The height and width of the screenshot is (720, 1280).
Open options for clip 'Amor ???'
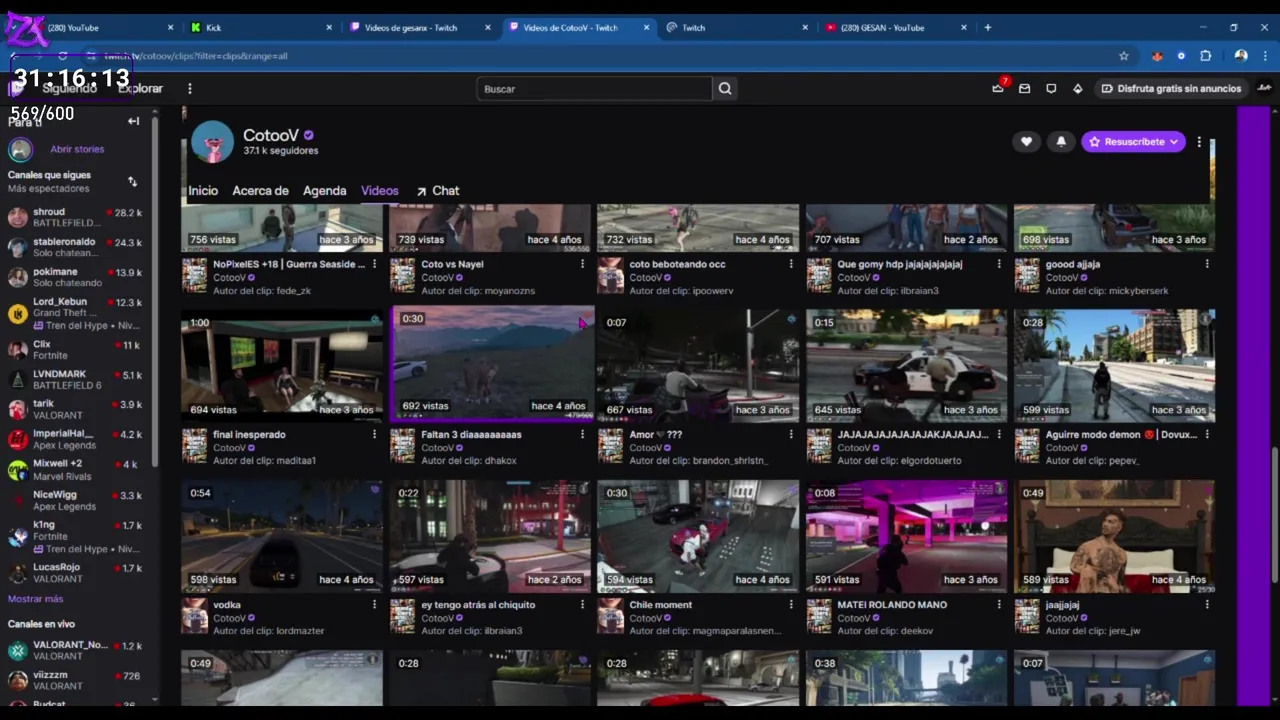click(x=790, y=434)
